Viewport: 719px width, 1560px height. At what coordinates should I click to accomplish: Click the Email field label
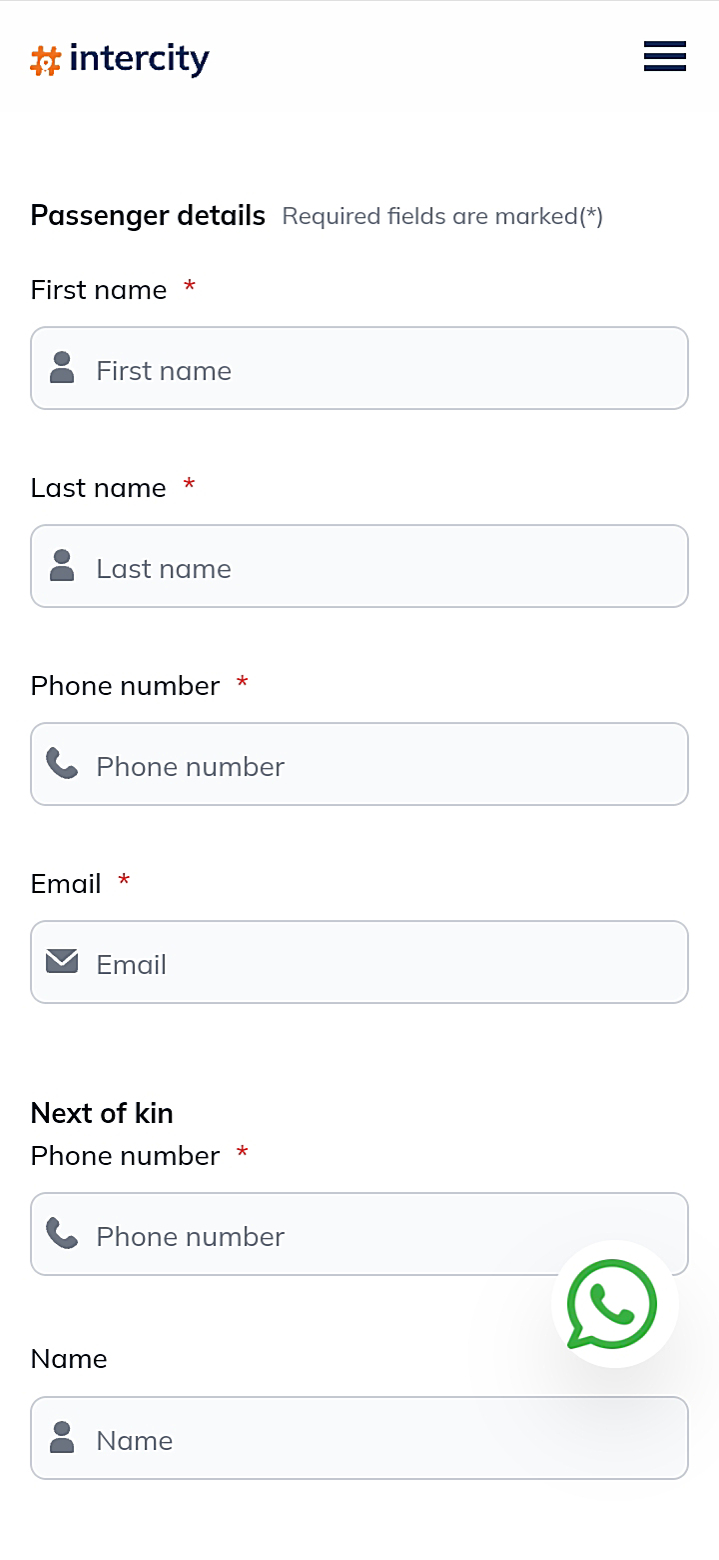(66, 884)
